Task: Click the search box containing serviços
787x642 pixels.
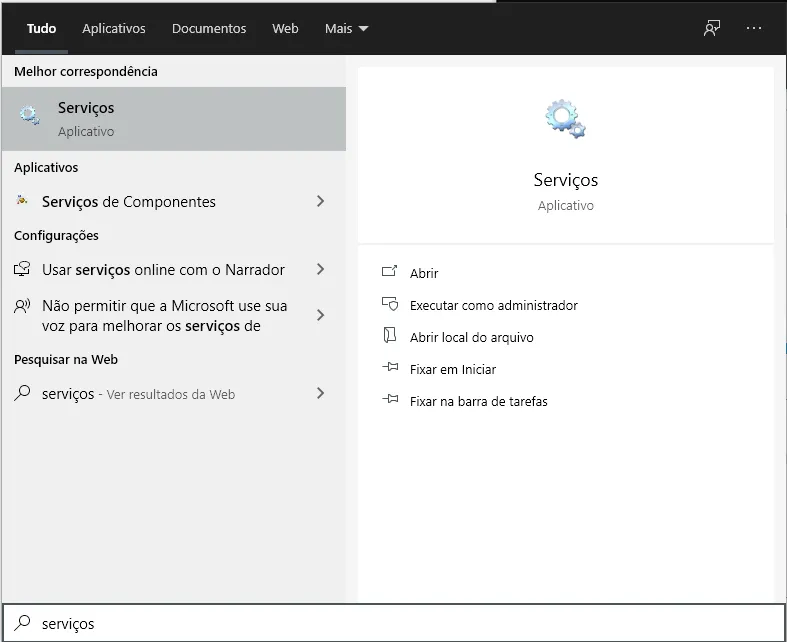Action: point(400,623)
